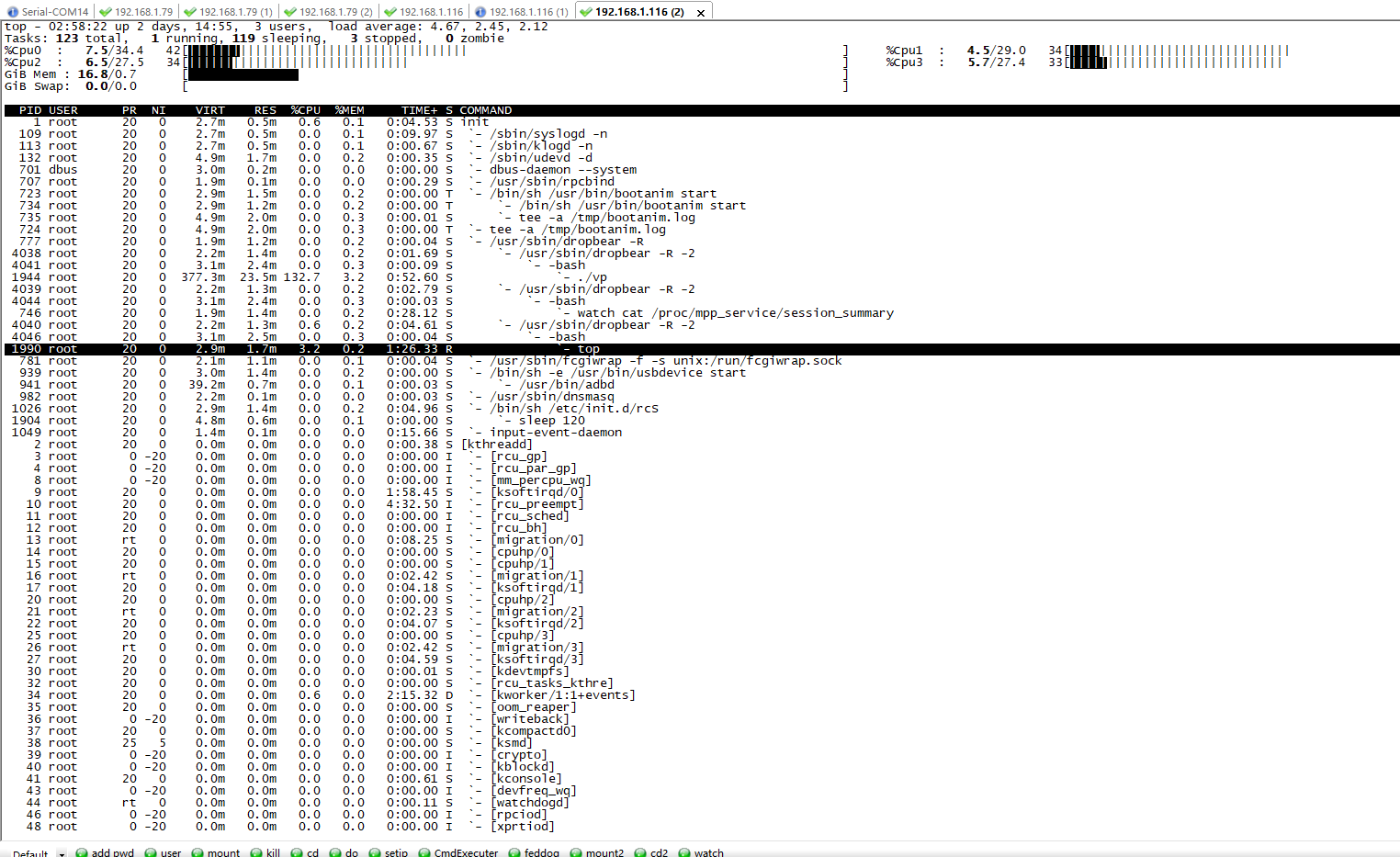Click the input-event-daemon process line
This screenshot has width=1400, height=857.
coord(702,433)
